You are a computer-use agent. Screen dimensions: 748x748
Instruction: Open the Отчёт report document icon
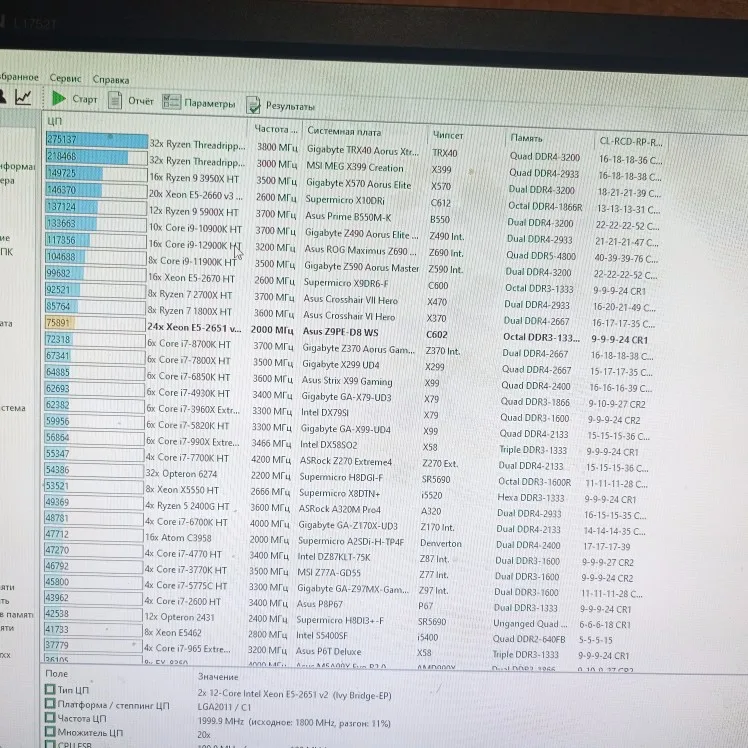114,100
